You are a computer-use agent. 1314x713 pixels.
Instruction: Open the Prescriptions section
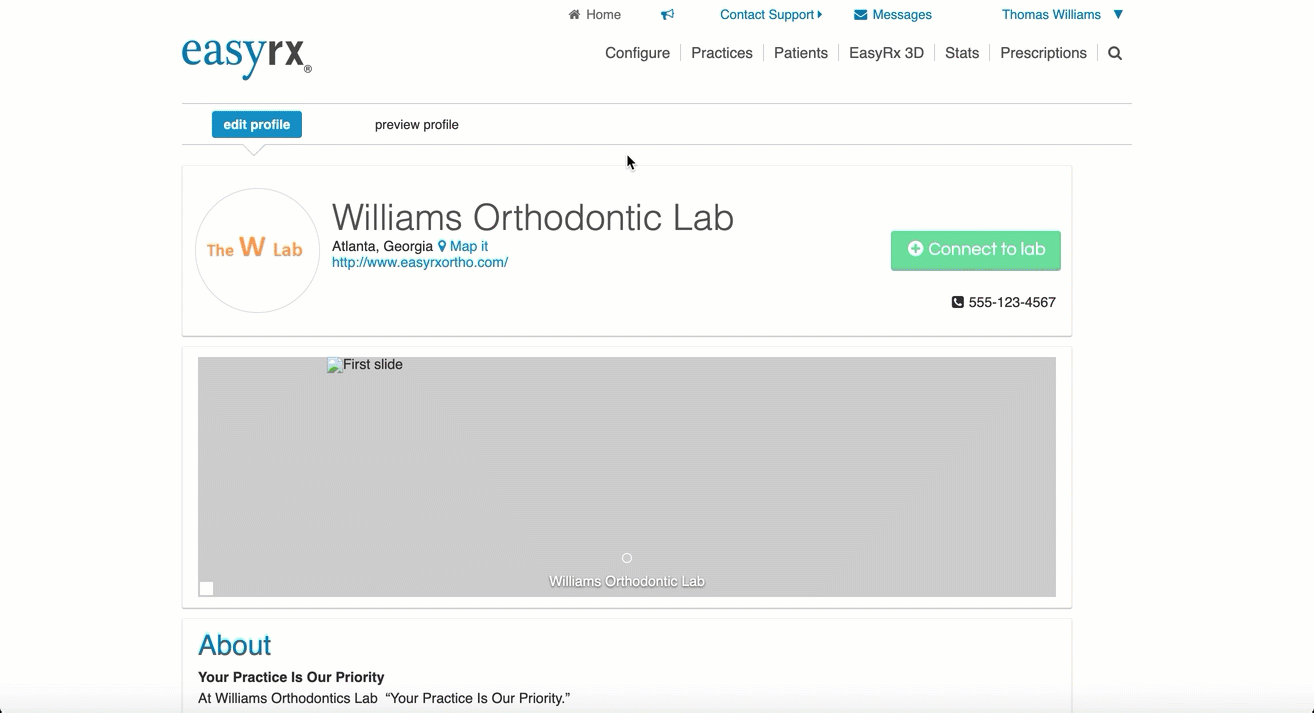[x=1043, y=53]
